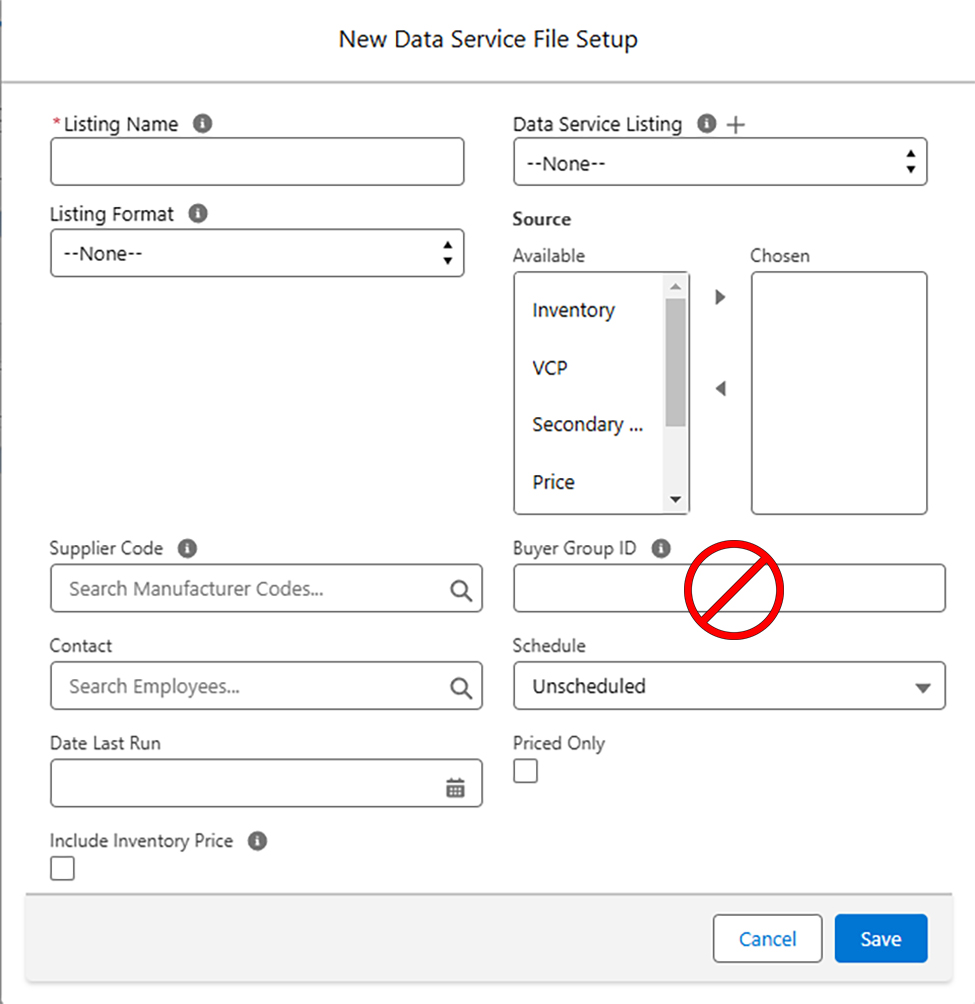
Task: Click the Available list scrollbar thumb
Action: tap(675, 362)
